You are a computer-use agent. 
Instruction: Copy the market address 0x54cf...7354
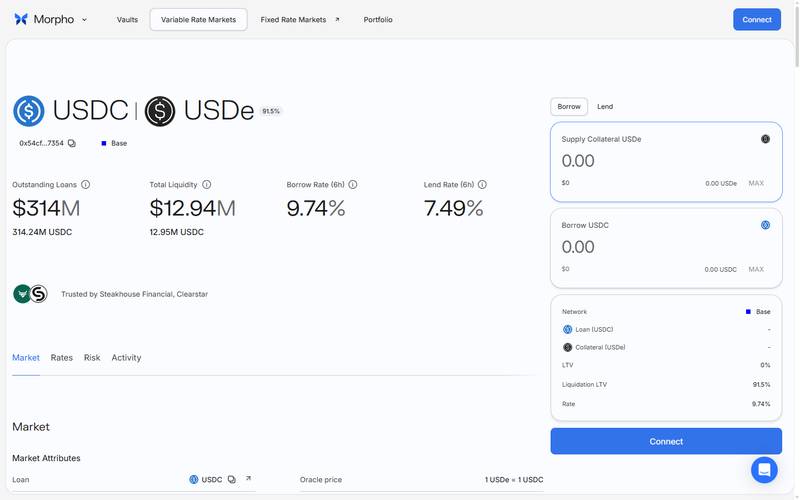[72, 143]
